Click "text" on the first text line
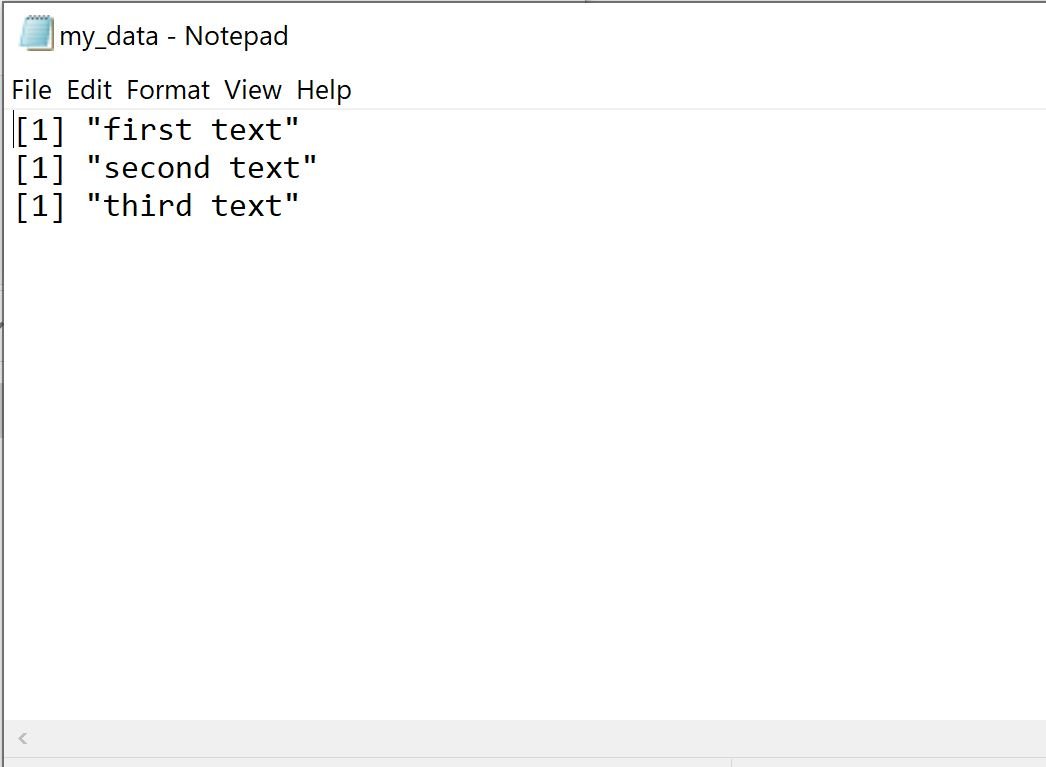This screenshot has height=767, width=1046. [x=247, y=130]
